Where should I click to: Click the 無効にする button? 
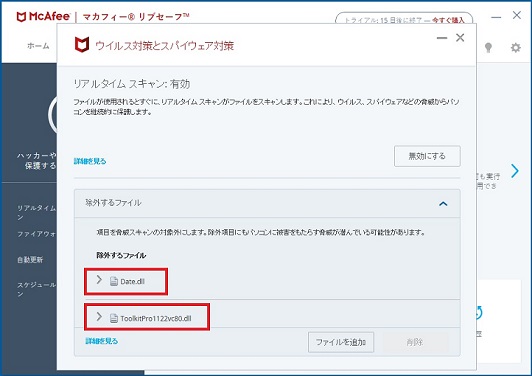(427, 156)
